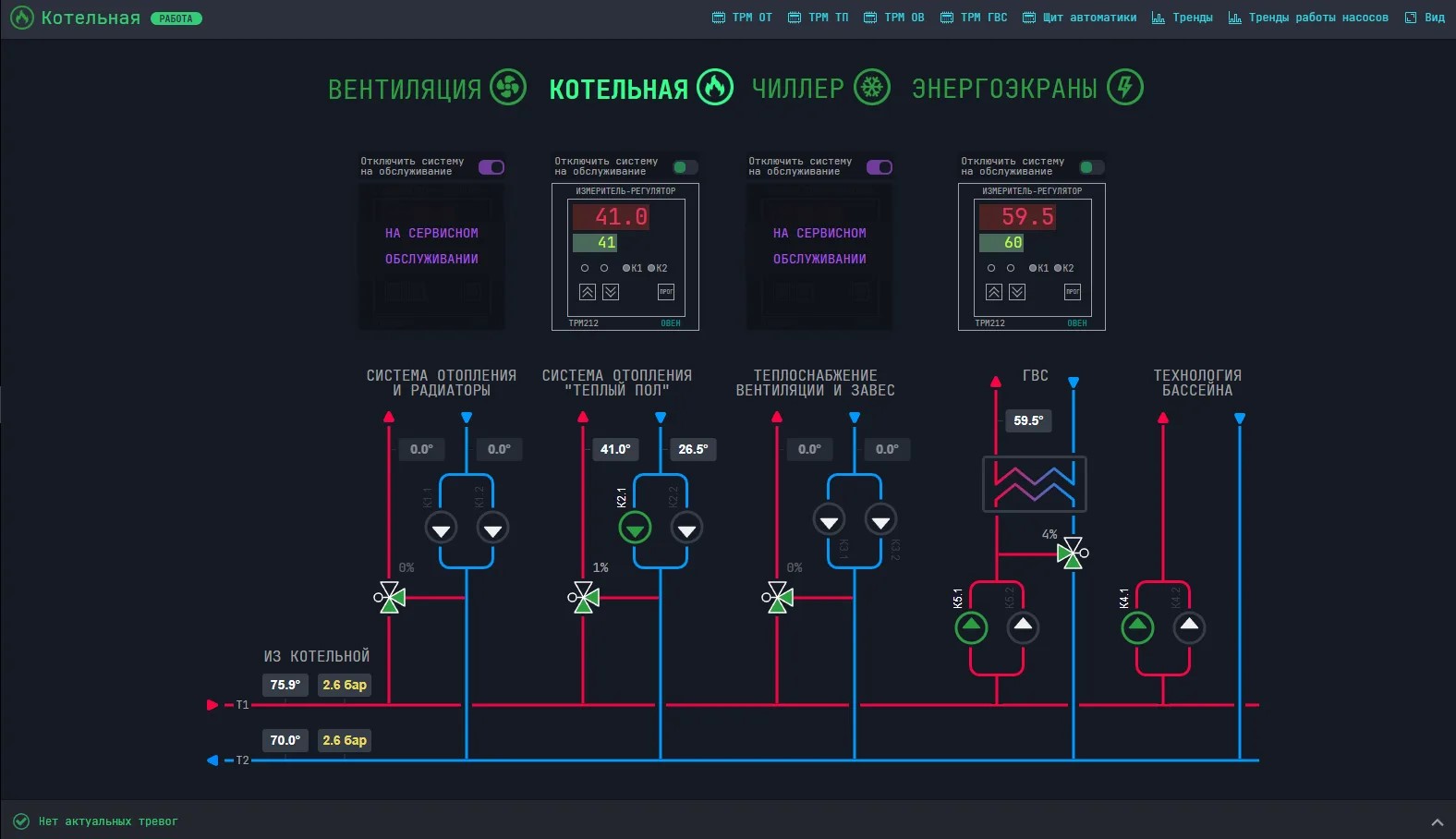Open the ТРМ ОВ menu item
Viewport: 1456px width, 839px height.
pos(893,18)
